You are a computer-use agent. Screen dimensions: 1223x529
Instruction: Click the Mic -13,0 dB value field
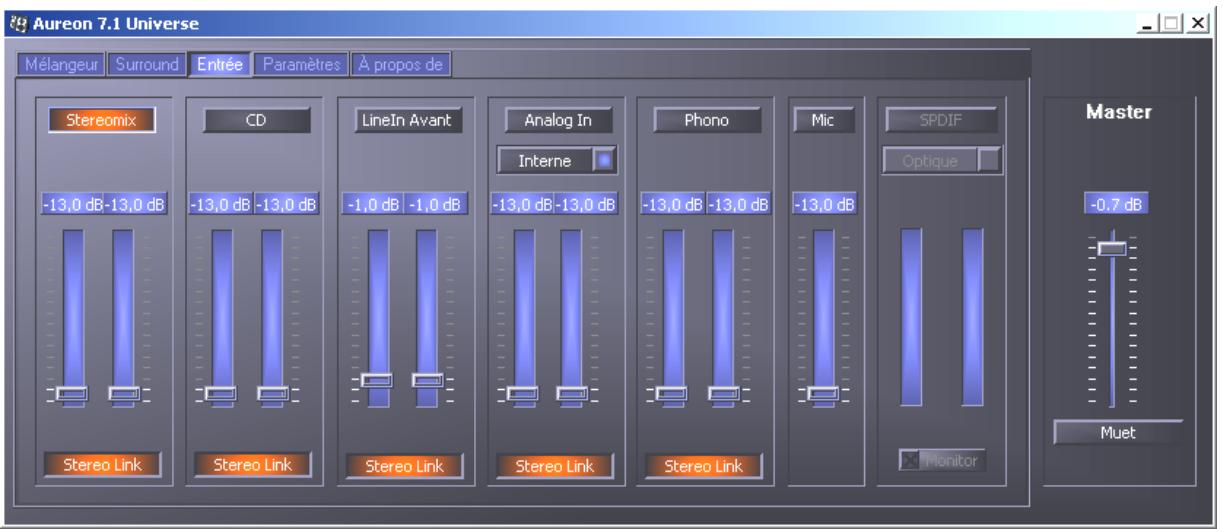(x=824, y=205)
